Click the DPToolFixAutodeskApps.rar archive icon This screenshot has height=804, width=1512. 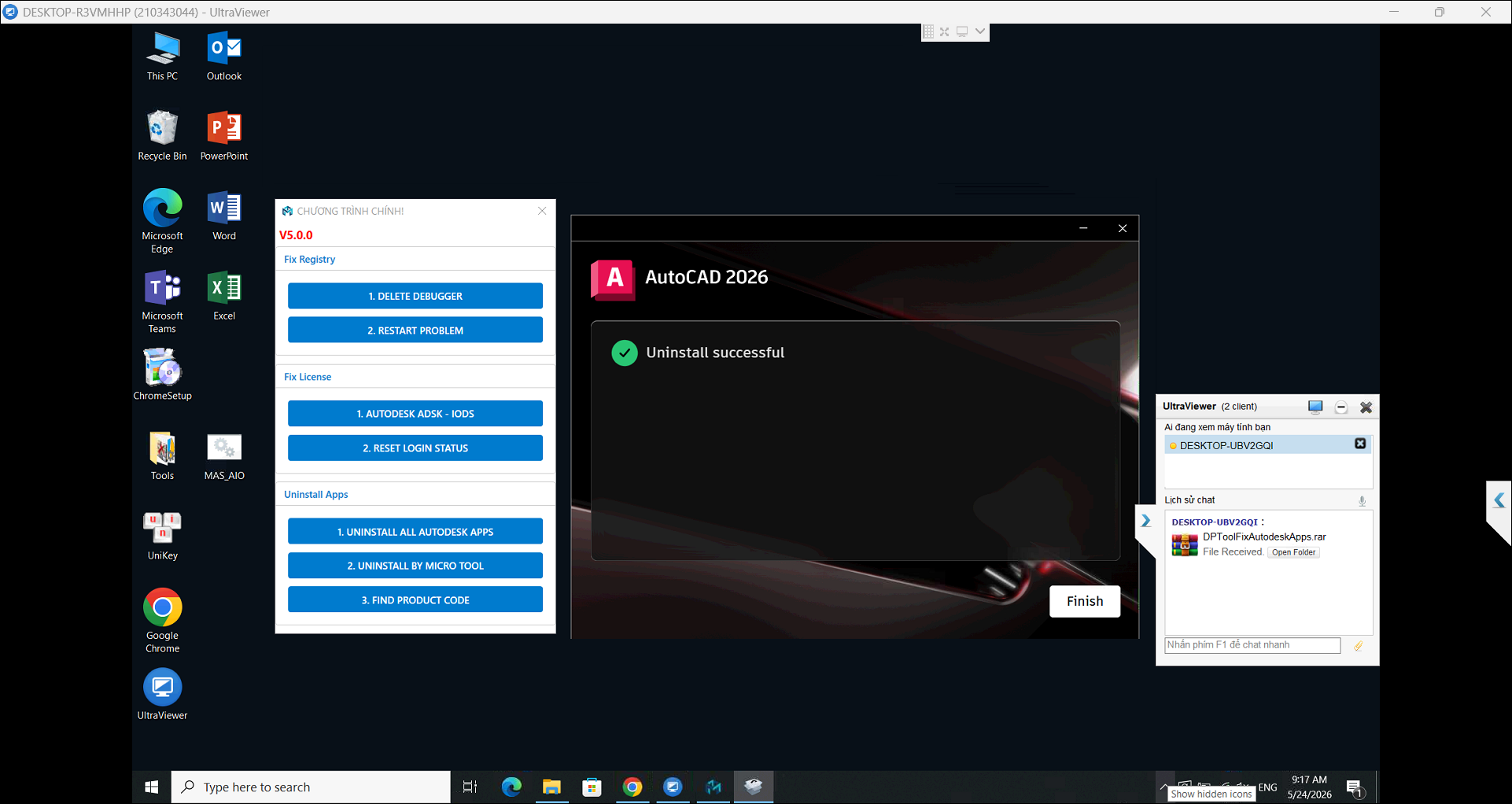pos(1185,544)
